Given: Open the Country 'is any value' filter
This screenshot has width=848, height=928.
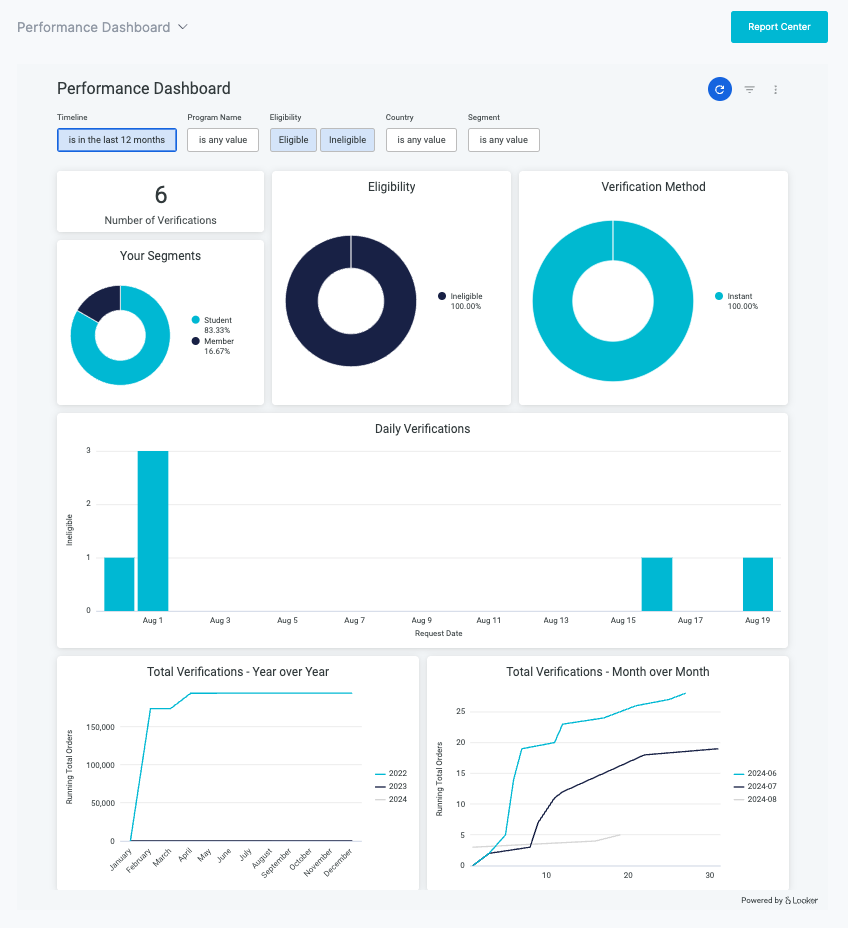Looking at the screenshot, I should point(421,140).
